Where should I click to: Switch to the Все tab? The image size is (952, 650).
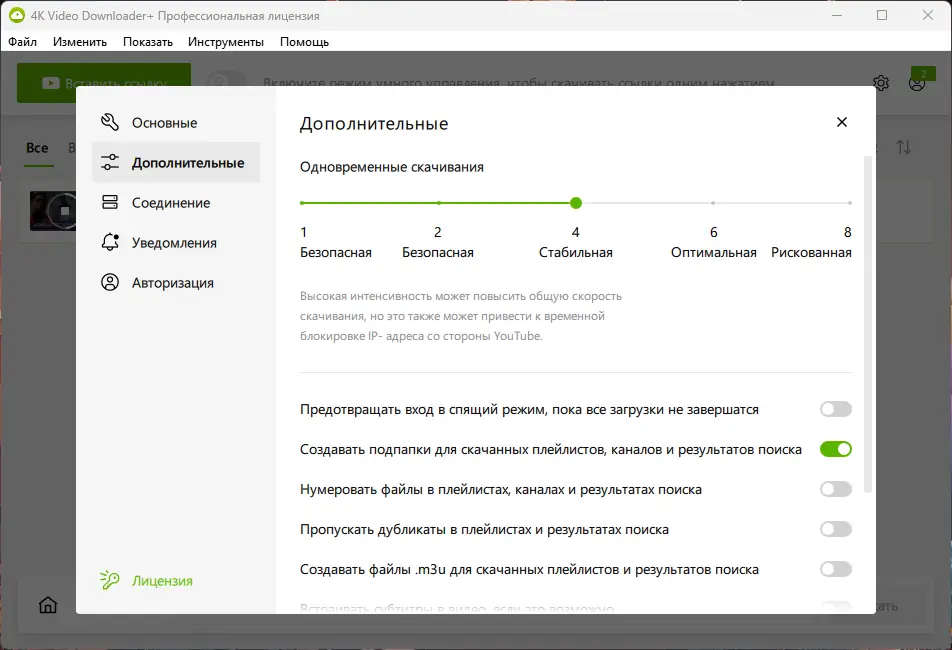(x=37, y=147)
